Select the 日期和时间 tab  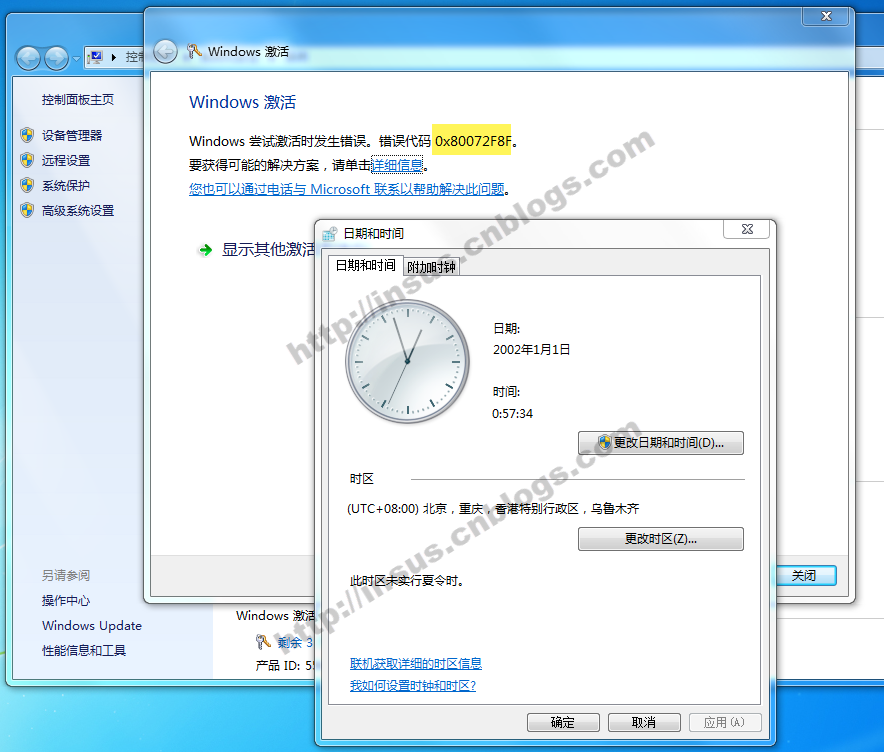pyautogui.click(x=364, y=266)
